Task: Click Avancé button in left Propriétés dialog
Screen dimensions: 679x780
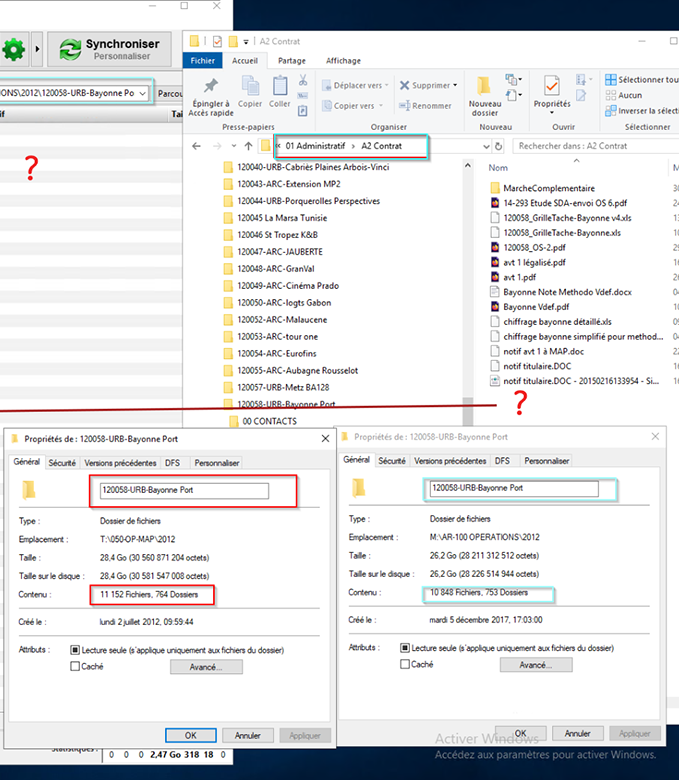Action: (x=206, y=667)
